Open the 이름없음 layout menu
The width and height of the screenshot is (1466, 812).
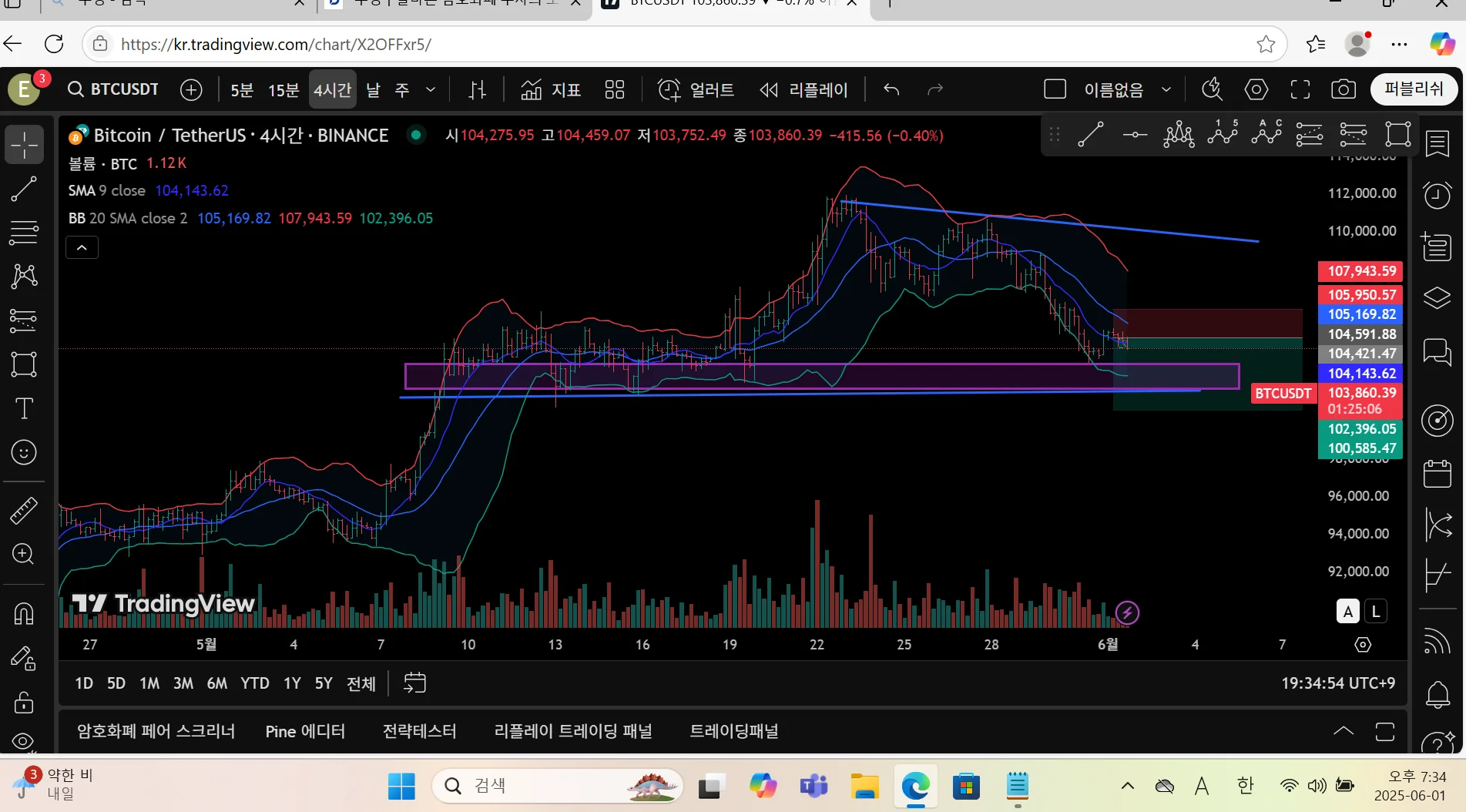[1127, 89]
